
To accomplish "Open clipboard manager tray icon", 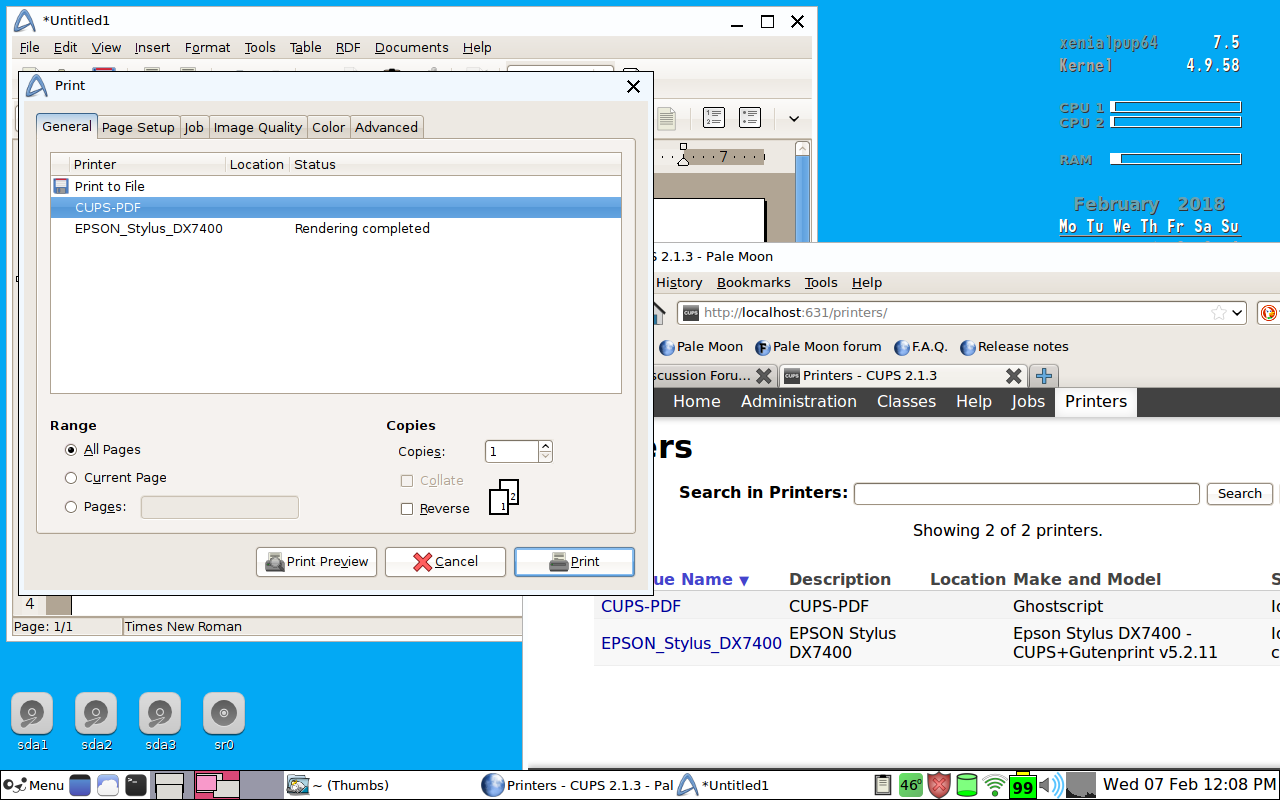I will click(x=883, y=785).
